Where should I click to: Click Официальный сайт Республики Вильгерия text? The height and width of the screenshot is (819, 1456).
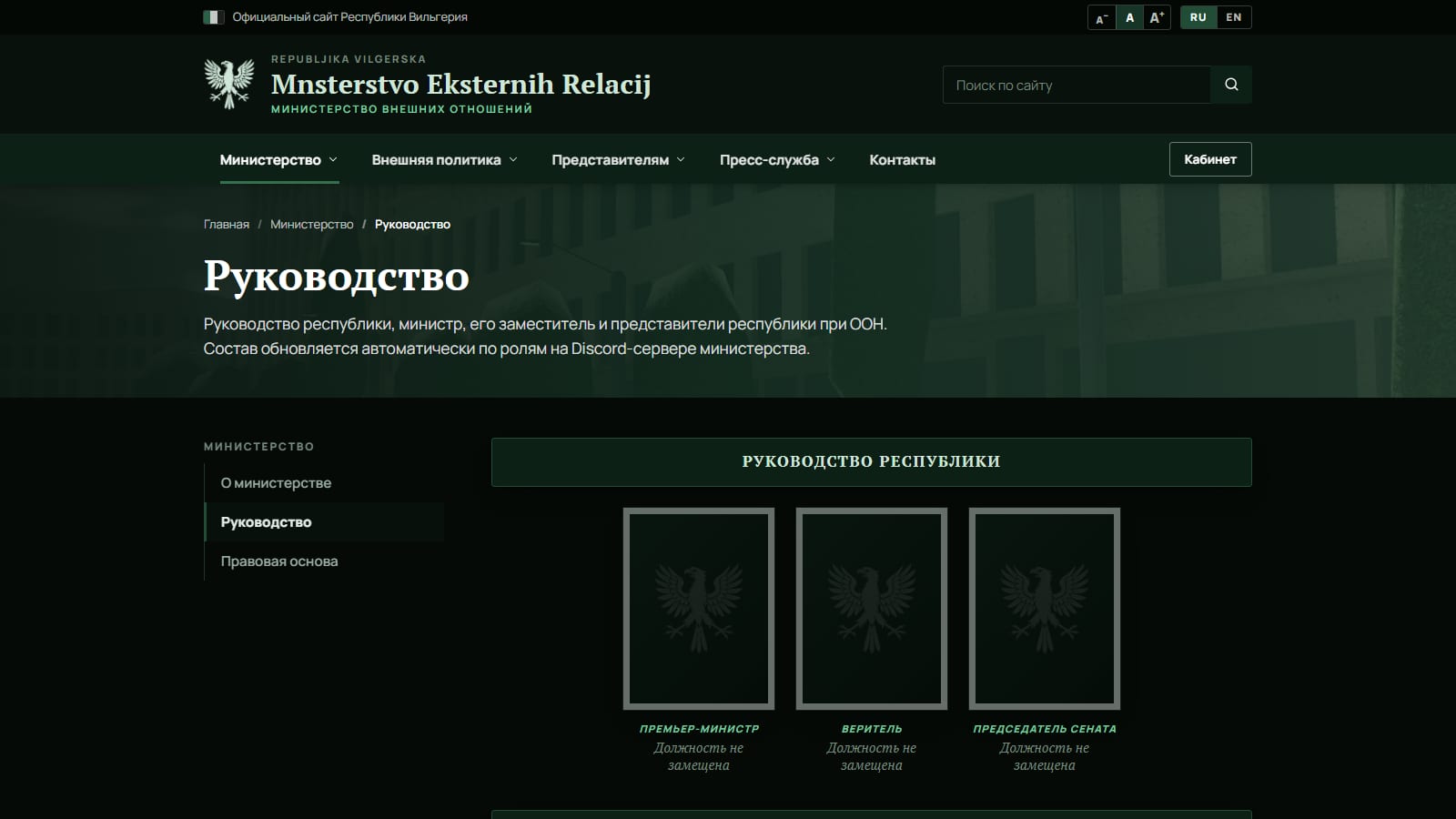[x=350, y=17]
